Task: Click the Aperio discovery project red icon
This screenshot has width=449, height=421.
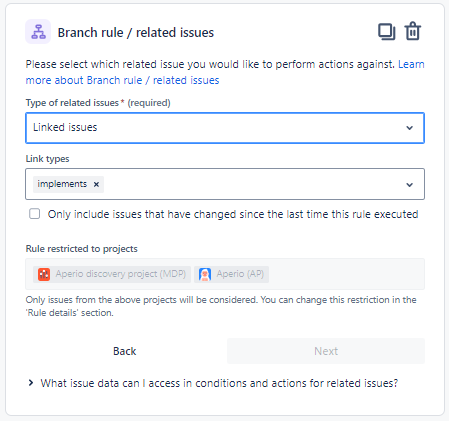Action: click(44, 274)
